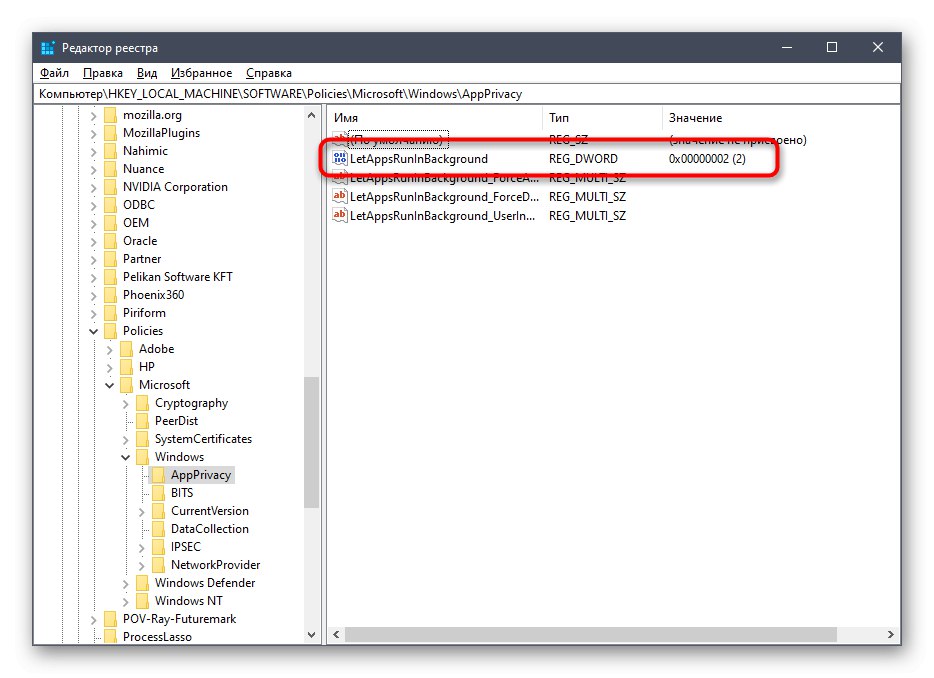Collapse the Windows key
The height and width of the screenshot is (678, 934).
click(x=126, y=458)
